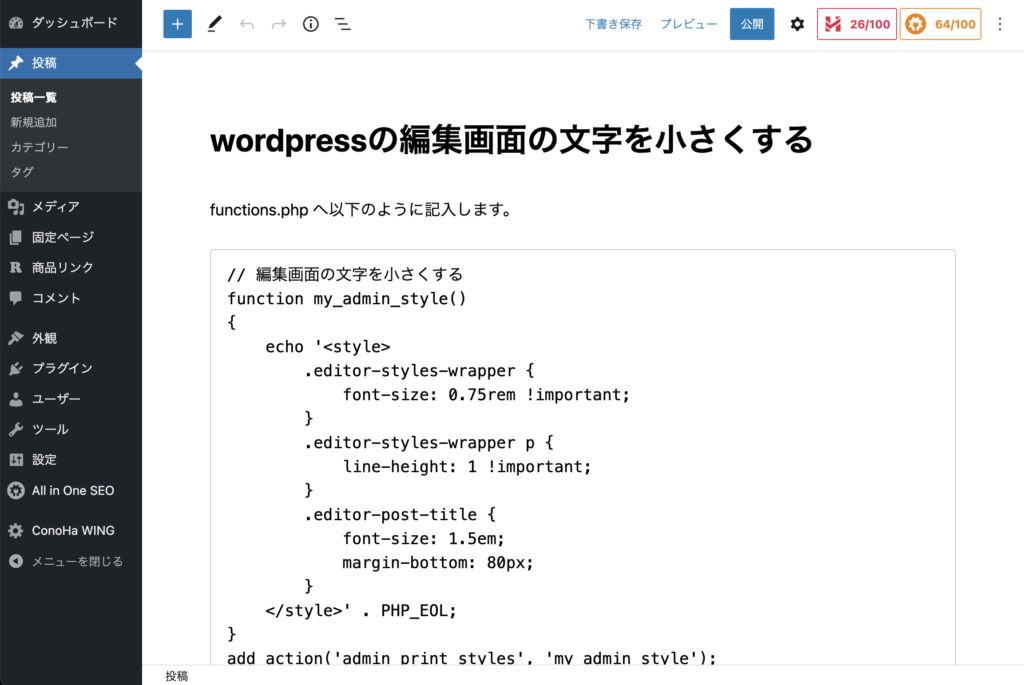Screen dimensions: 1024x685
Task: Click the プレビュー preview button
Action: [688, 24]
